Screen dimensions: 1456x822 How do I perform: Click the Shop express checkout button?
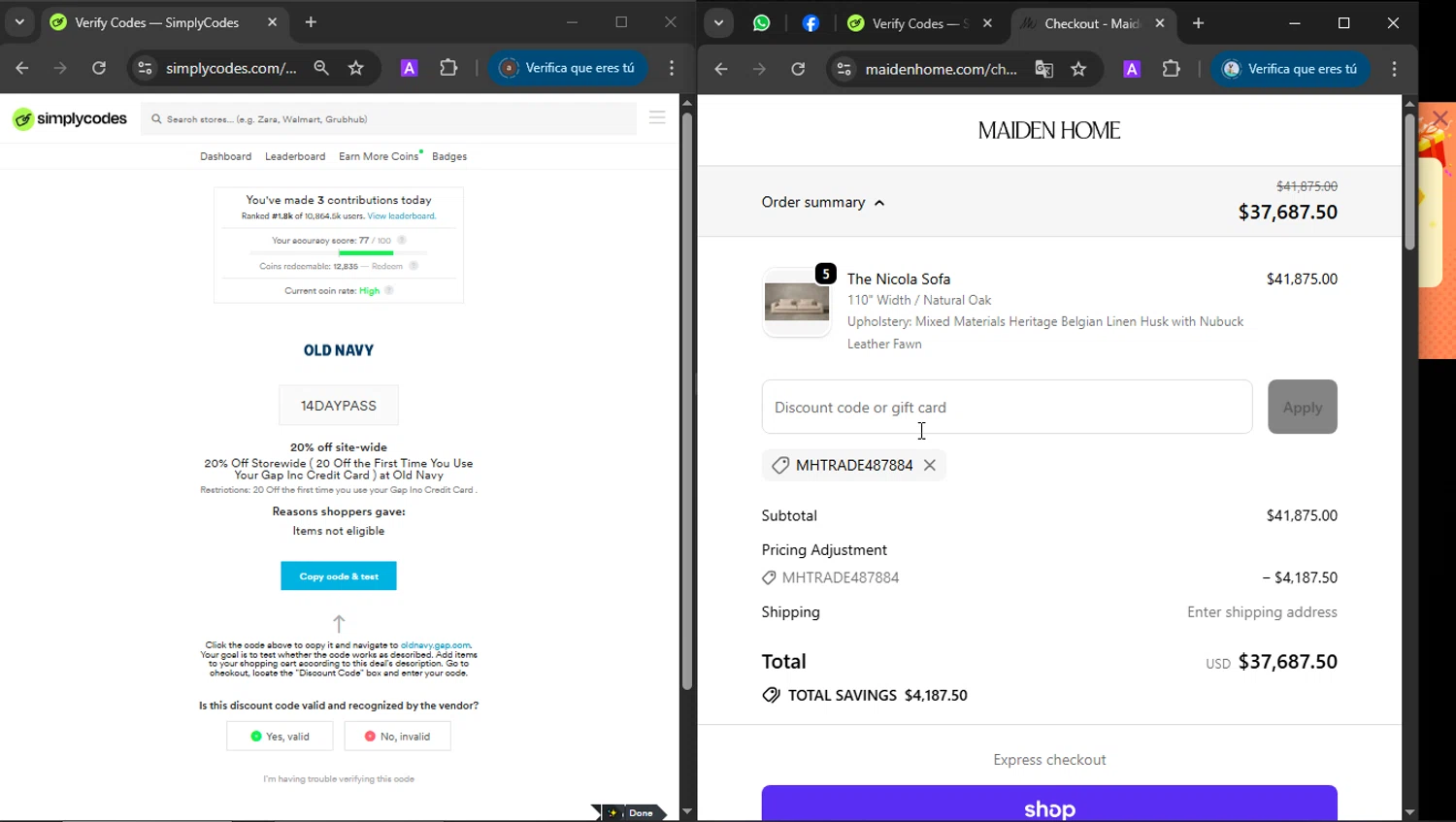coord(1049,804)
